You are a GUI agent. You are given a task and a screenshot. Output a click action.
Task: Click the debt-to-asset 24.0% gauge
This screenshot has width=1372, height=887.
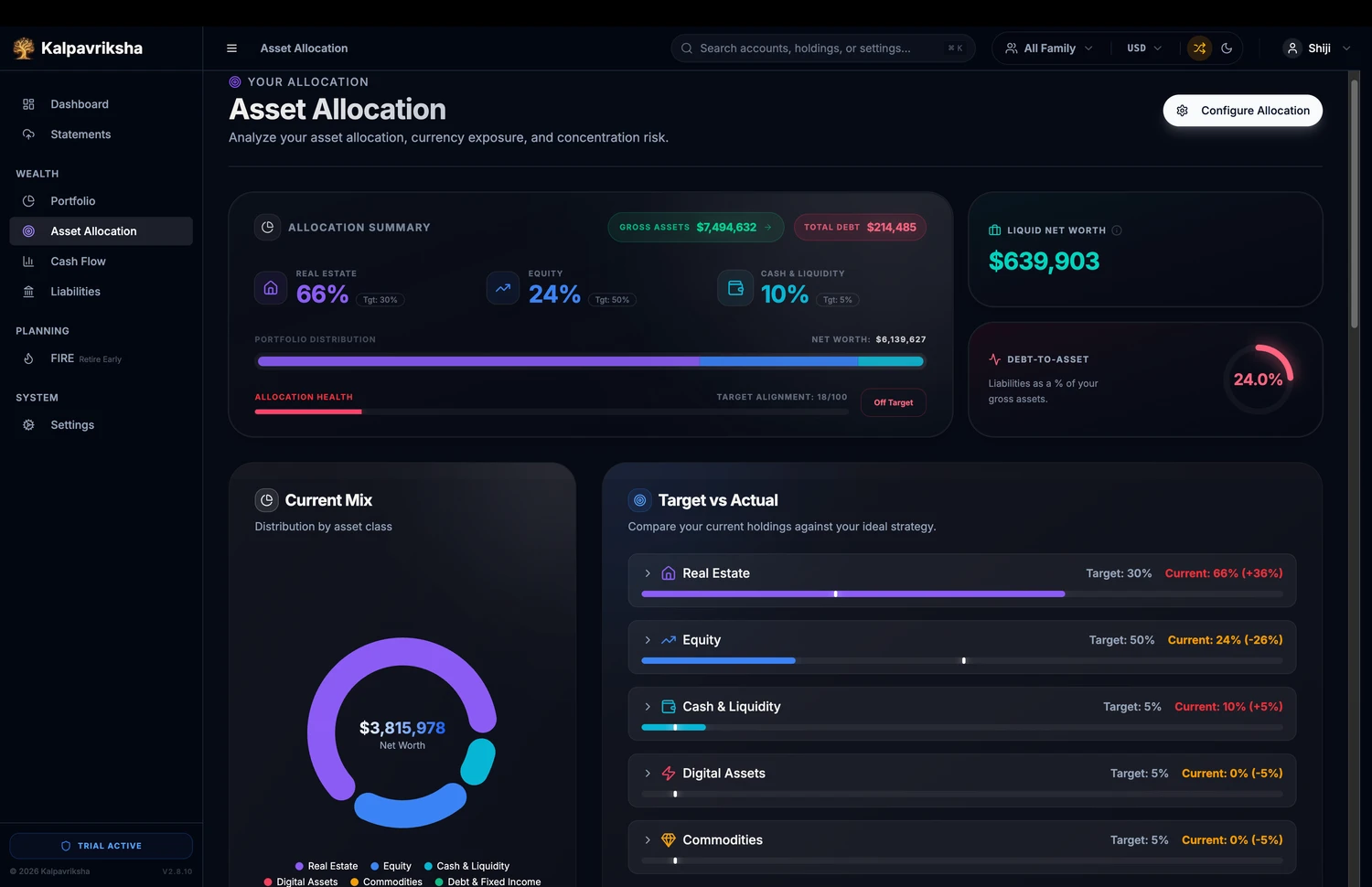1259,379
